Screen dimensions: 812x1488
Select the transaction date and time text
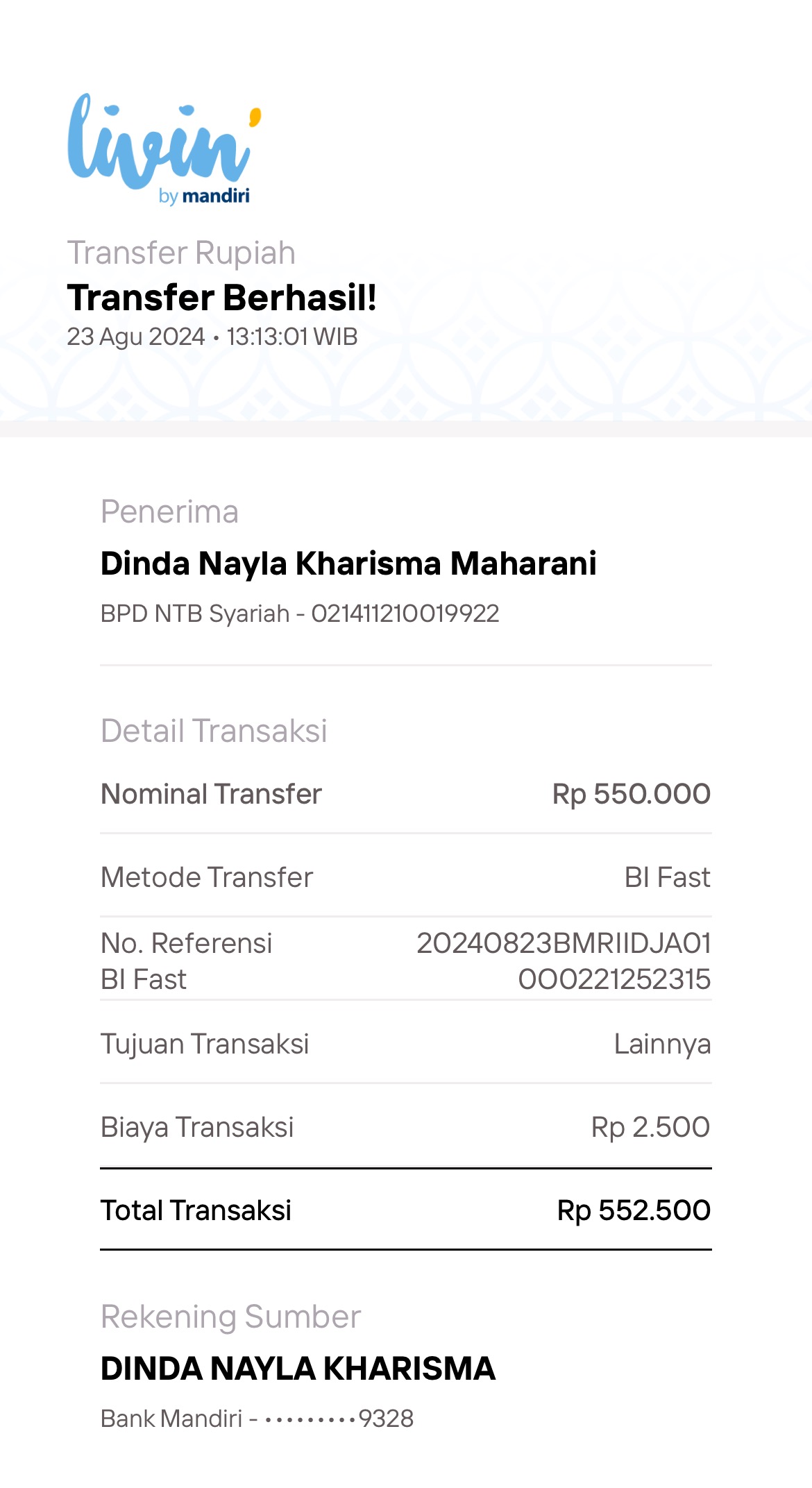pyautogui.click(x=212, y=337)
